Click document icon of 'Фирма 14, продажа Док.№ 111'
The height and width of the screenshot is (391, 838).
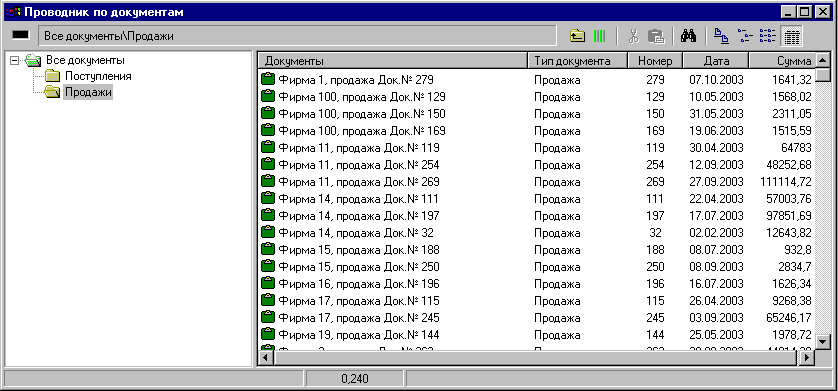pyautogui.click(x=268, y=199)
